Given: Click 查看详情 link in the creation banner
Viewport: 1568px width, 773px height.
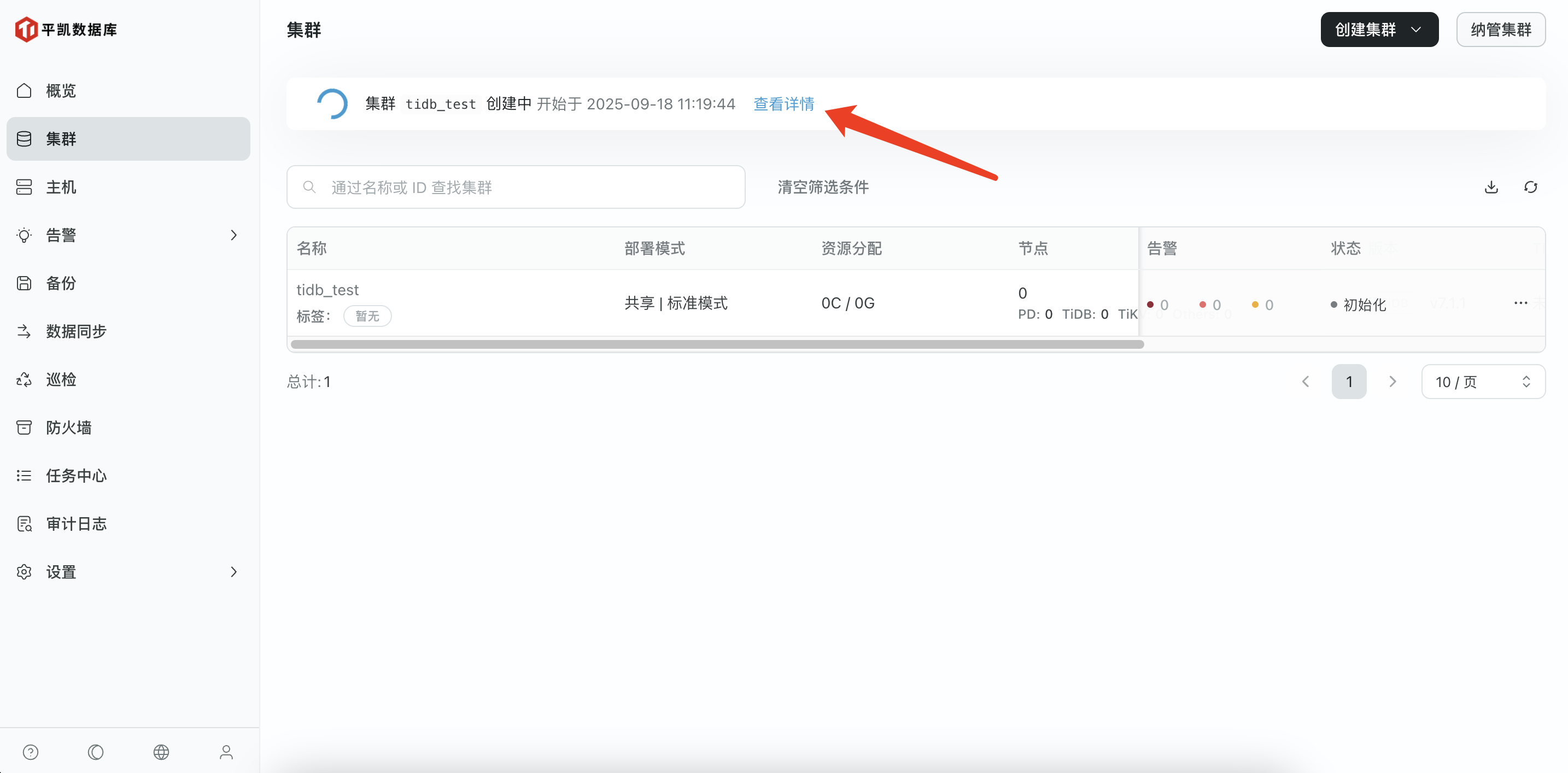Looking at the screenshot, I should (783, 103).
